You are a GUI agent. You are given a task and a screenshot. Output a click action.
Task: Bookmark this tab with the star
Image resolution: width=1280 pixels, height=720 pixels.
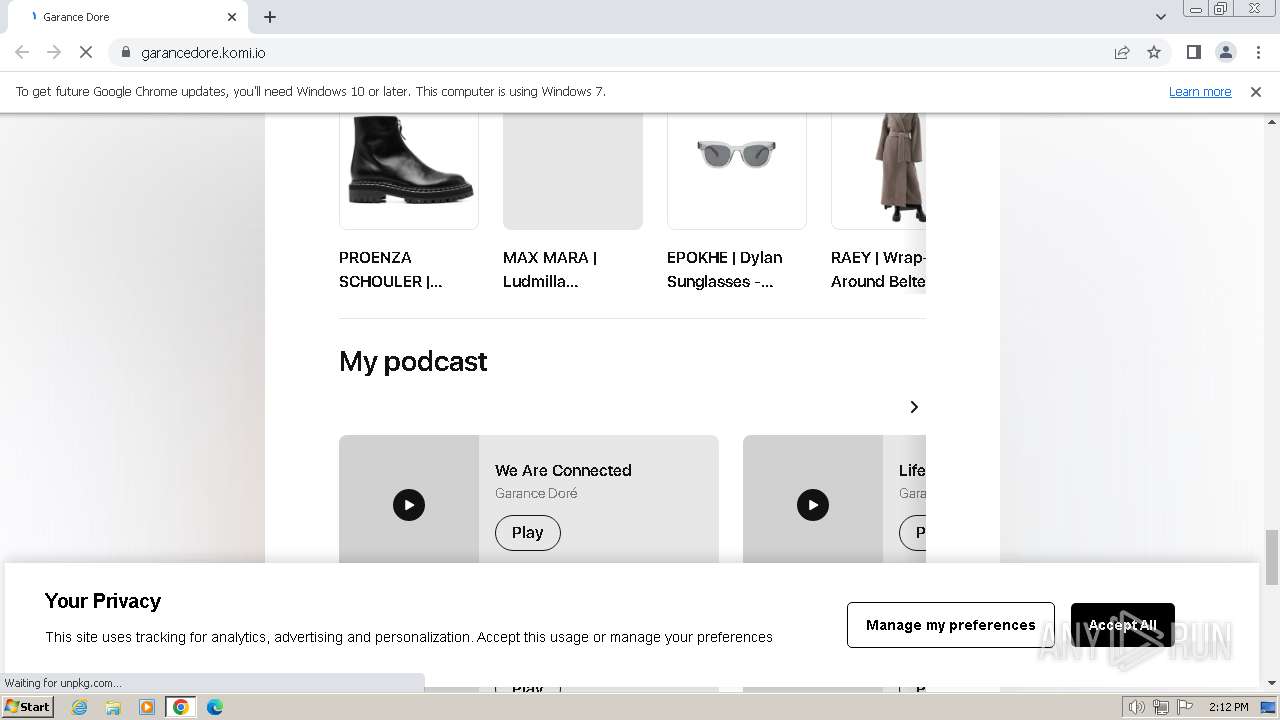click(x=1154, y=53)
